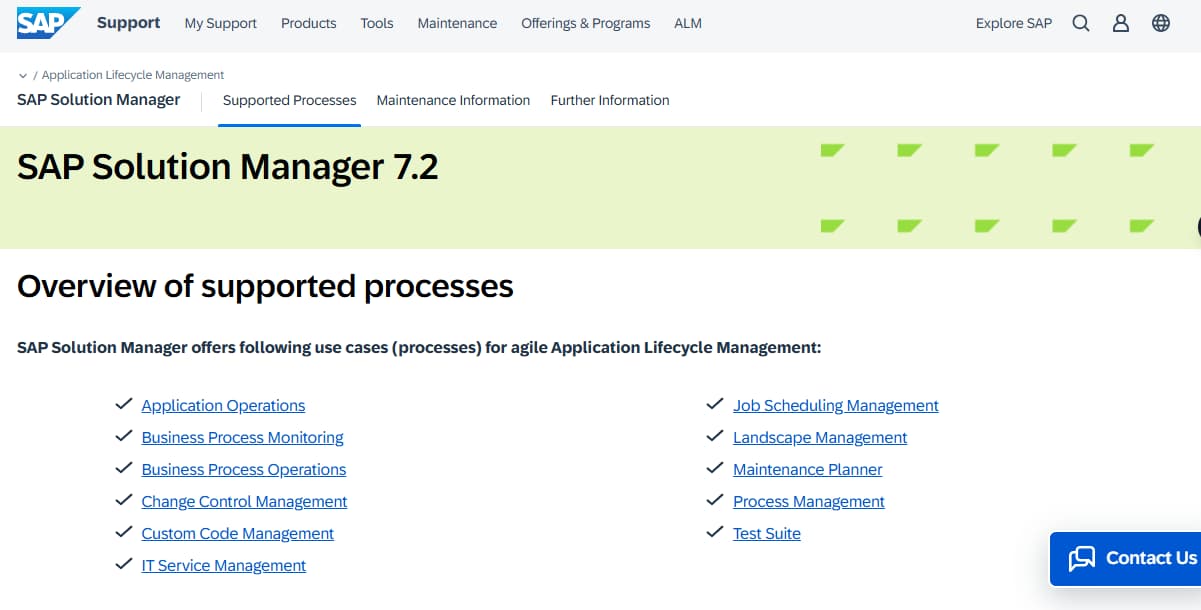Screen dimensions: 1201x610
Task: Open the Maintenance menu
Action: pos(457,23)
